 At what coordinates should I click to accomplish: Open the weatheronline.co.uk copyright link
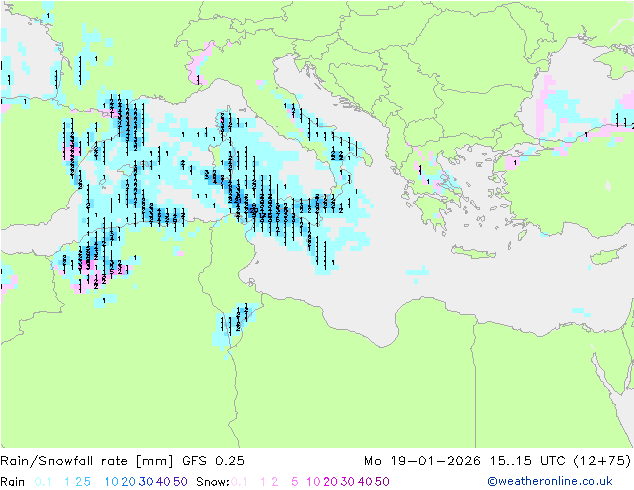(x=550, y=481)
